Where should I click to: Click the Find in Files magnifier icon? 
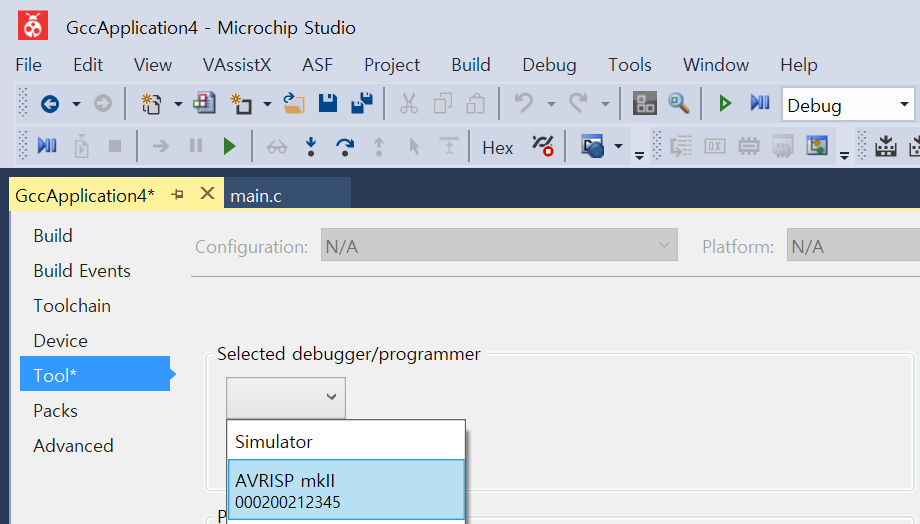point(678,104)
